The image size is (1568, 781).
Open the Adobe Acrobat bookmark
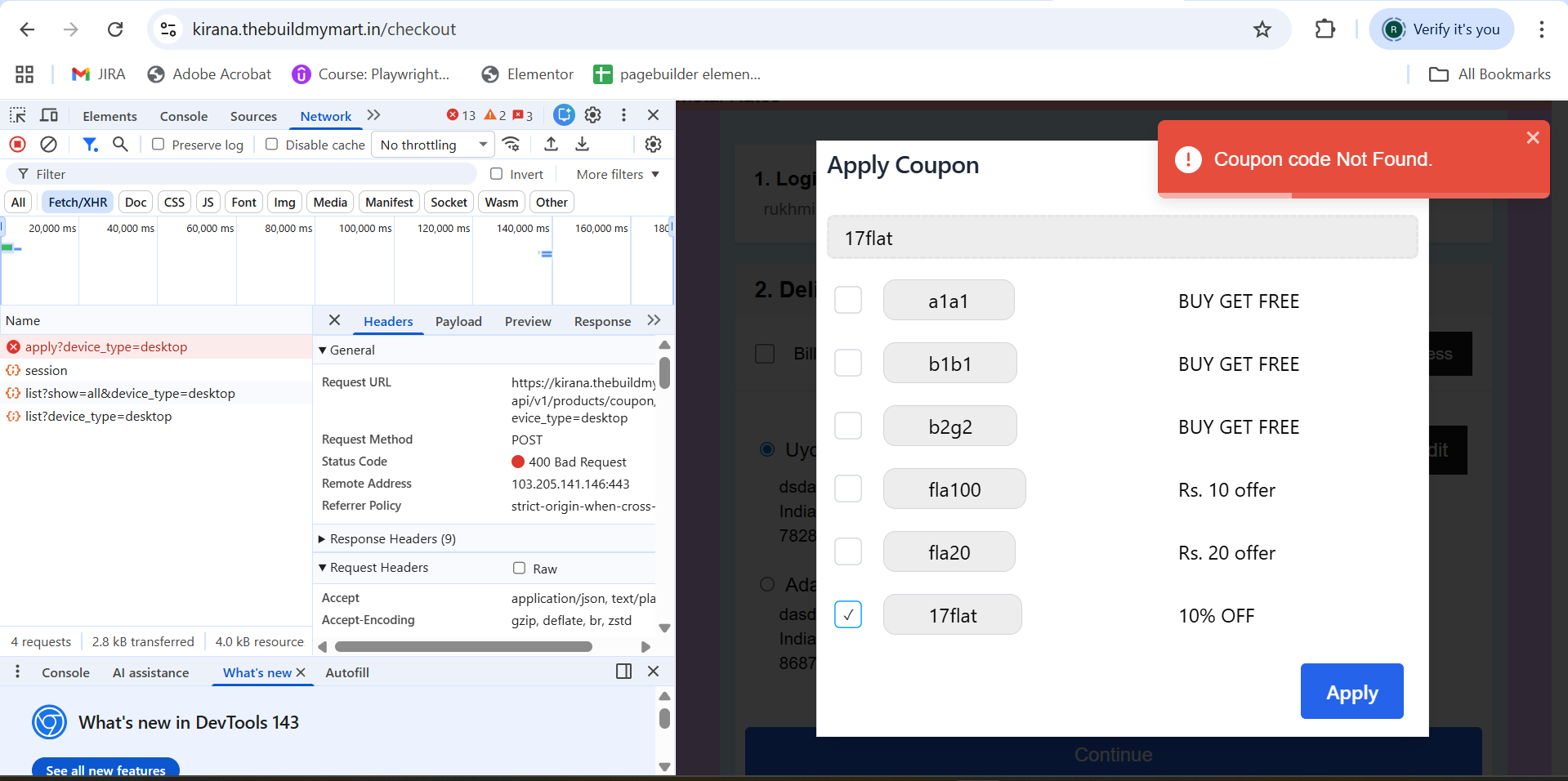click(x=209, y=74)
